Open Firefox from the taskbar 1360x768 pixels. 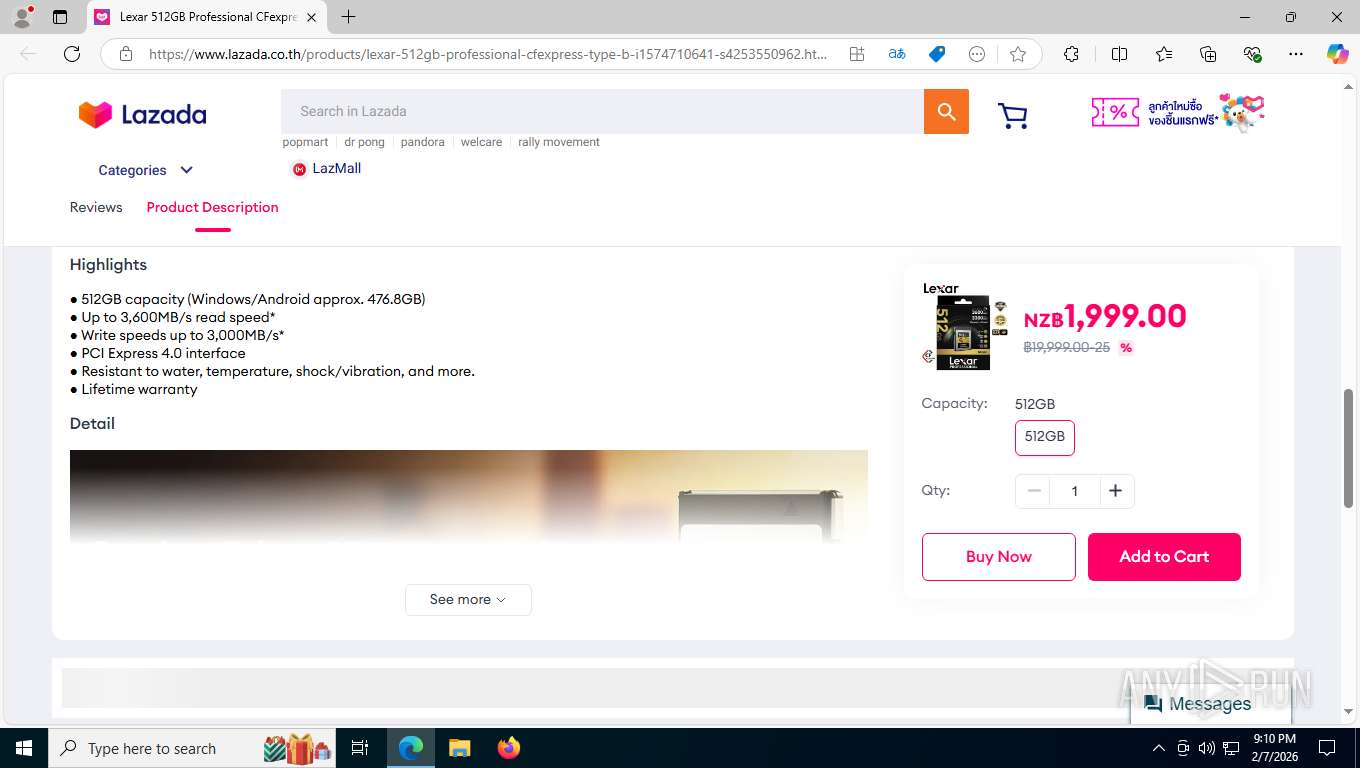(x=509, y=748)
